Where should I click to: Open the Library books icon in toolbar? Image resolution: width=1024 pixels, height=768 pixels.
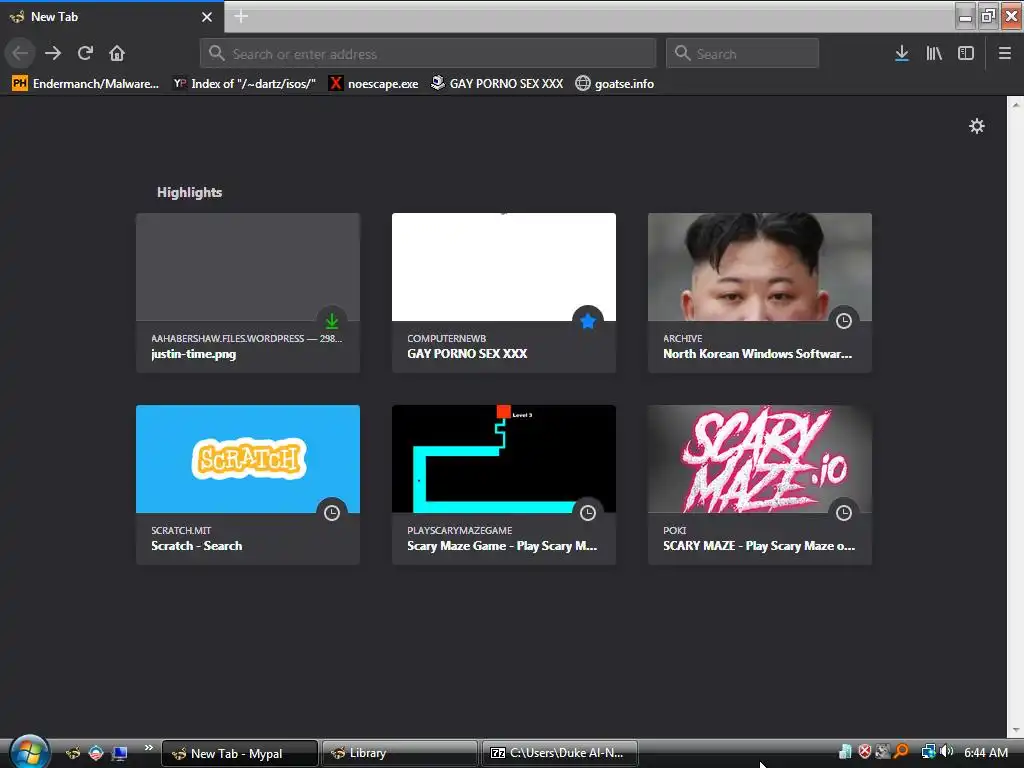934,54
